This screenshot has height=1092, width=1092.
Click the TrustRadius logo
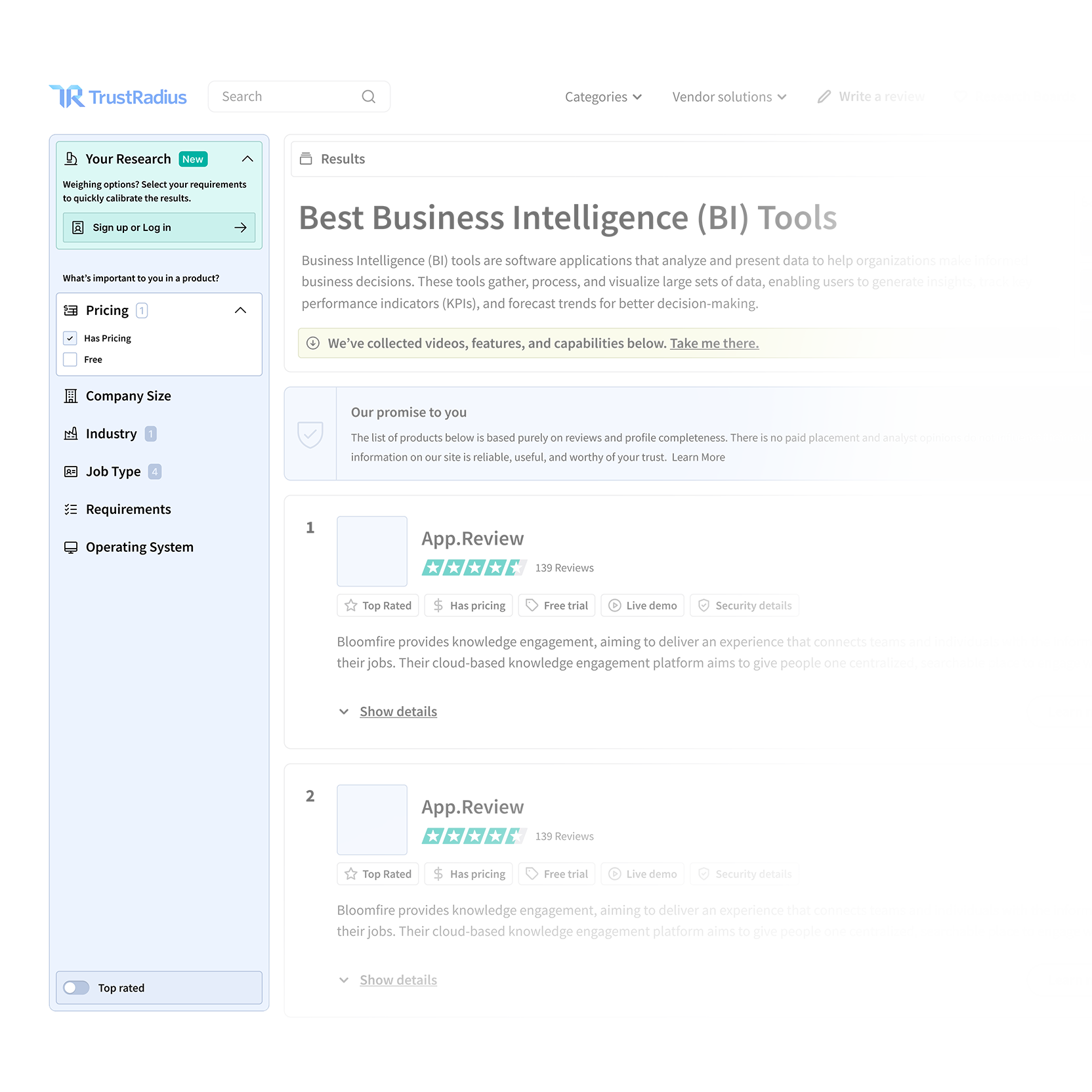pos(118,97)
